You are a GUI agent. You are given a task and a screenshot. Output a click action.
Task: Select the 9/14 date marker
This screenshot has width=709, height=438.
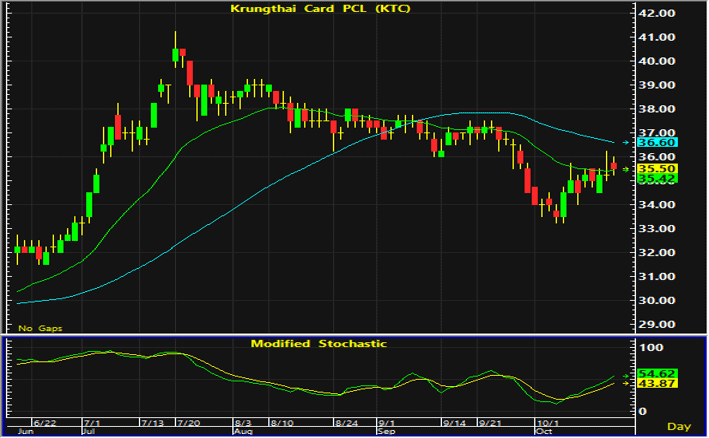click(x=454, y=423)
